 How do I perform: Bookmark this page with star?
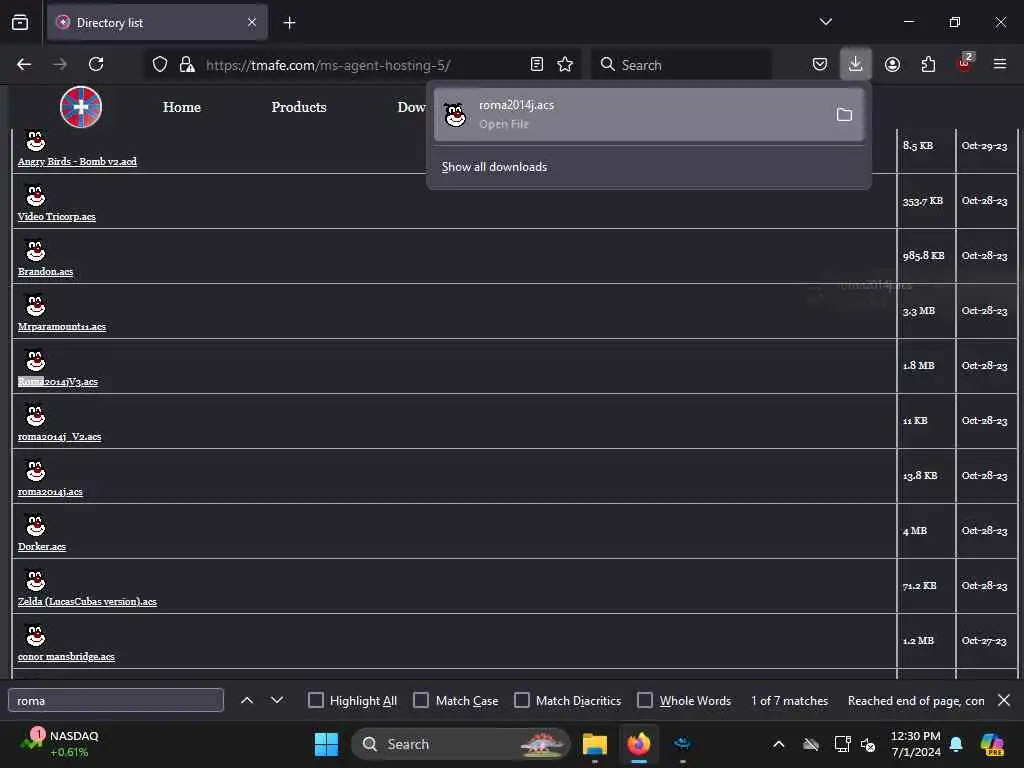pos(565,64)
